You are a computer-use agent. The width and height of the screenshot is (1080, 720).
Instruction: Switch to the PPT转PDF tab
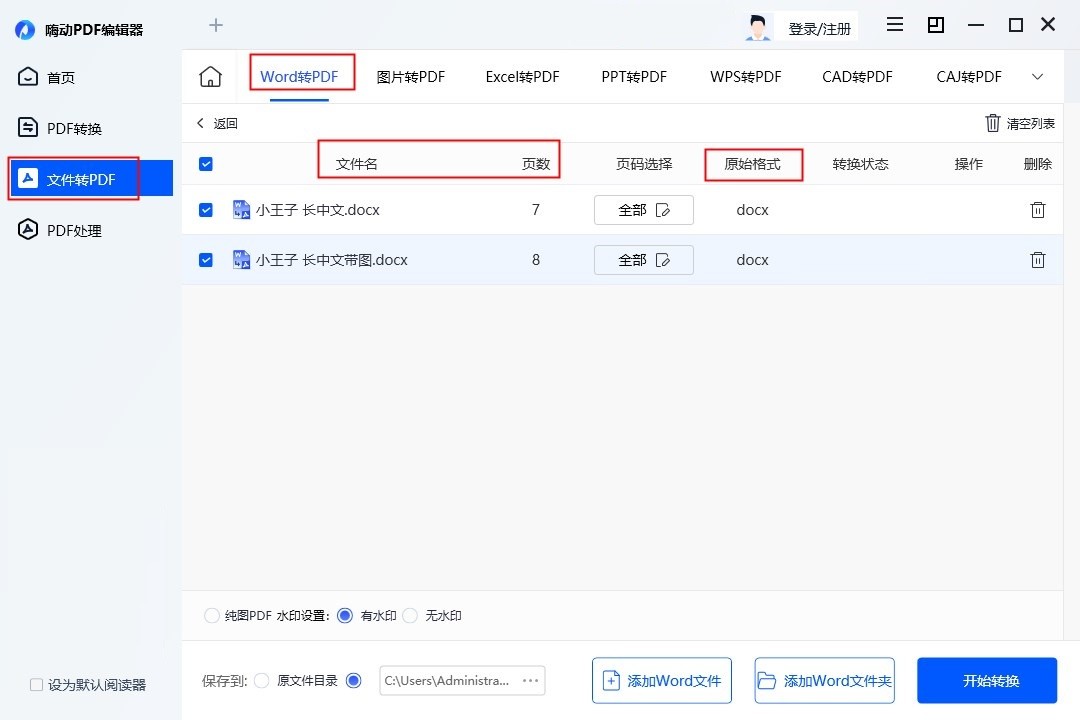633,76
